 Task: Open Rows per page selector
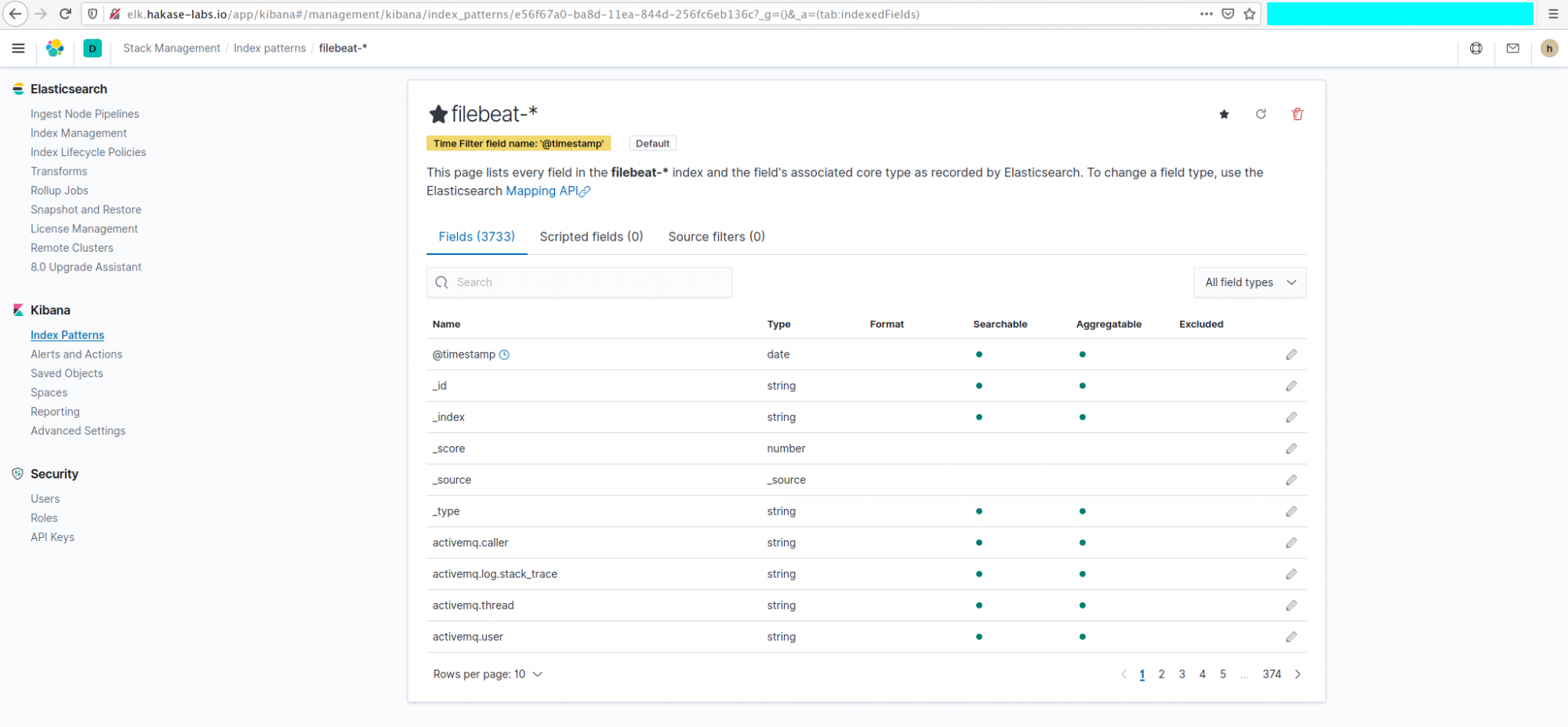click(487, 674)
